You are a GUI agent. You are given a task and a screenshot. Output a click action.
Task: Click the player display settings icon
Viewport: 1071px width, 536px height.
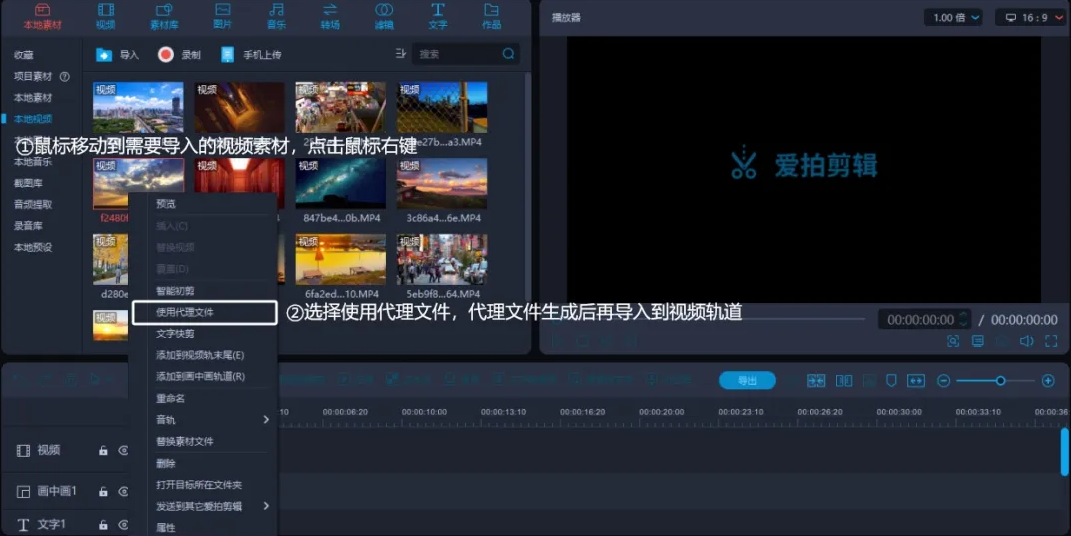click(978, 341)
